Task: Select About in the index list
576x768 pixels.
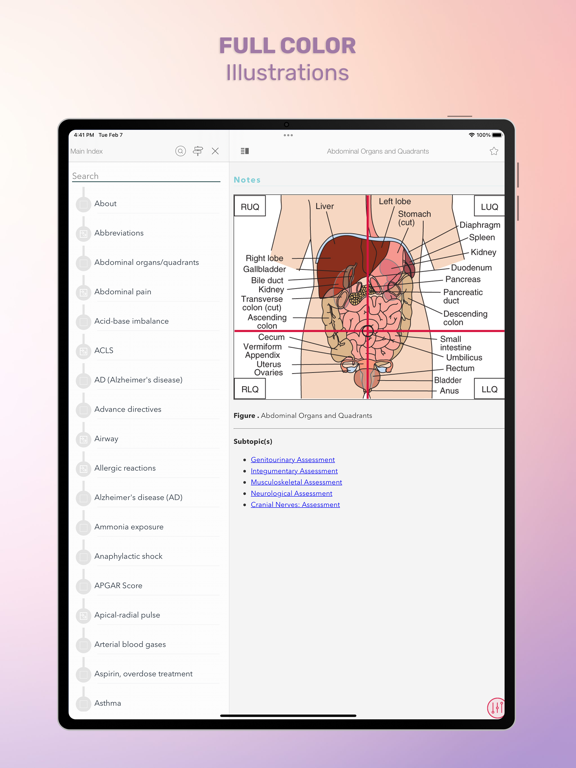Action: pyautogui.click(x=105, y=203)
